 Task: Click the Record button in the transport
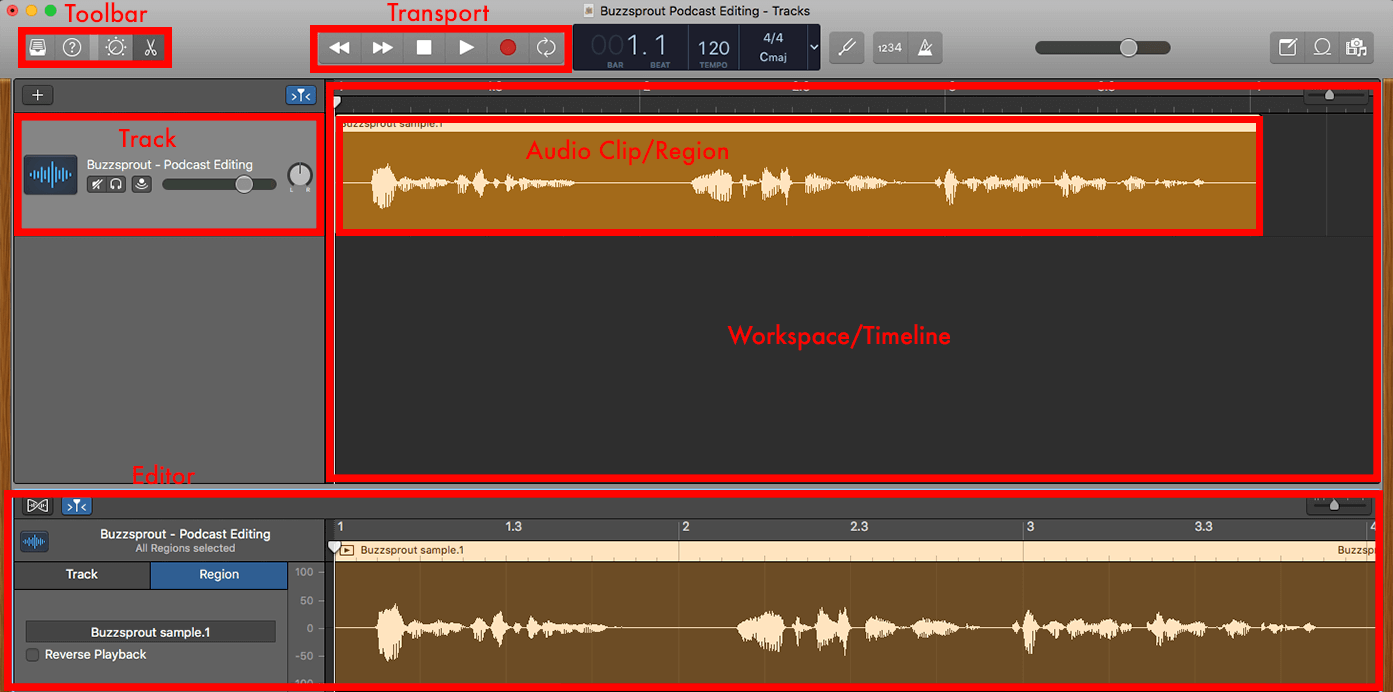tap(507, 46)
